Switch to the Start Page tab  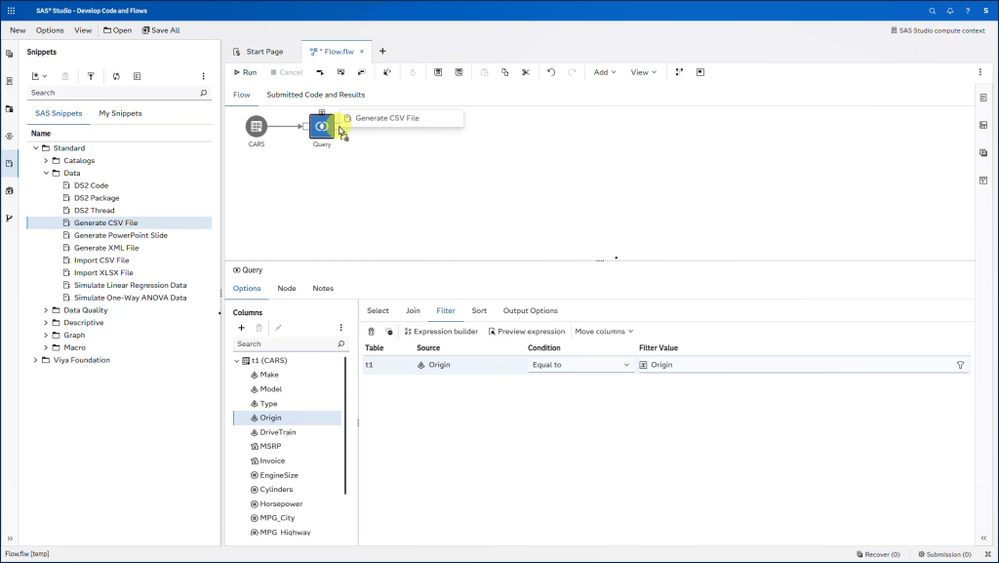point(258,52)
